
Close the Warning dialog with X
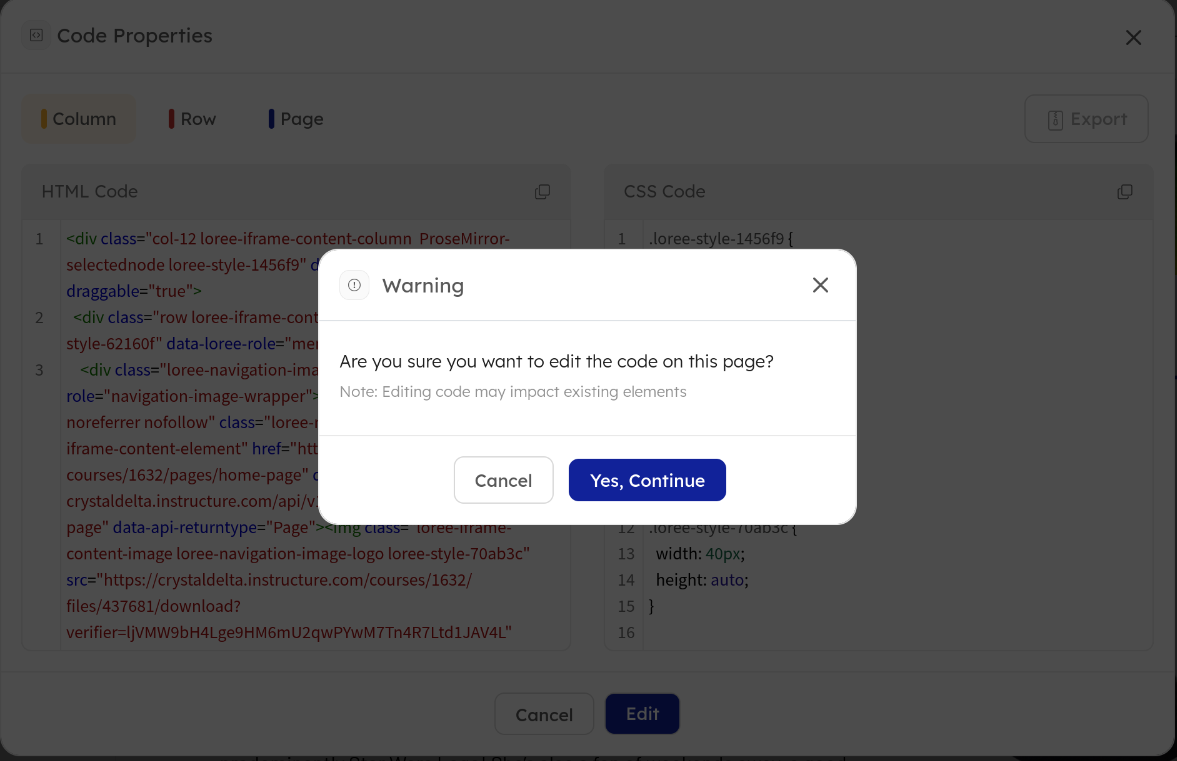pyautogui.click(x=820, y=285)
